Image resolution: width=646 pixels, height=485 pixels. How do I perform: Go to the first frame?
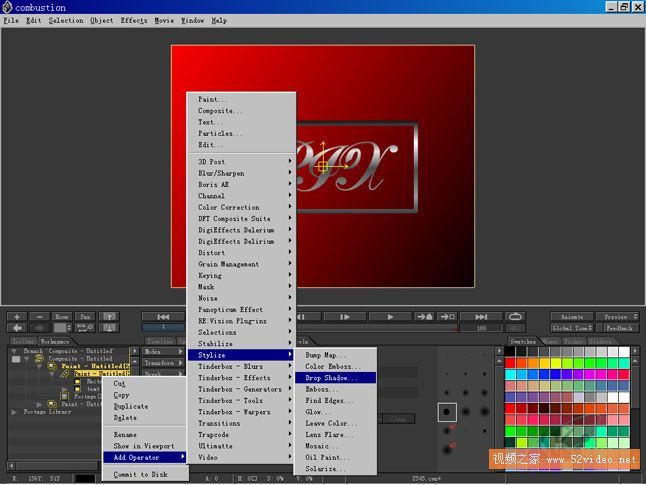click(163, 316)
